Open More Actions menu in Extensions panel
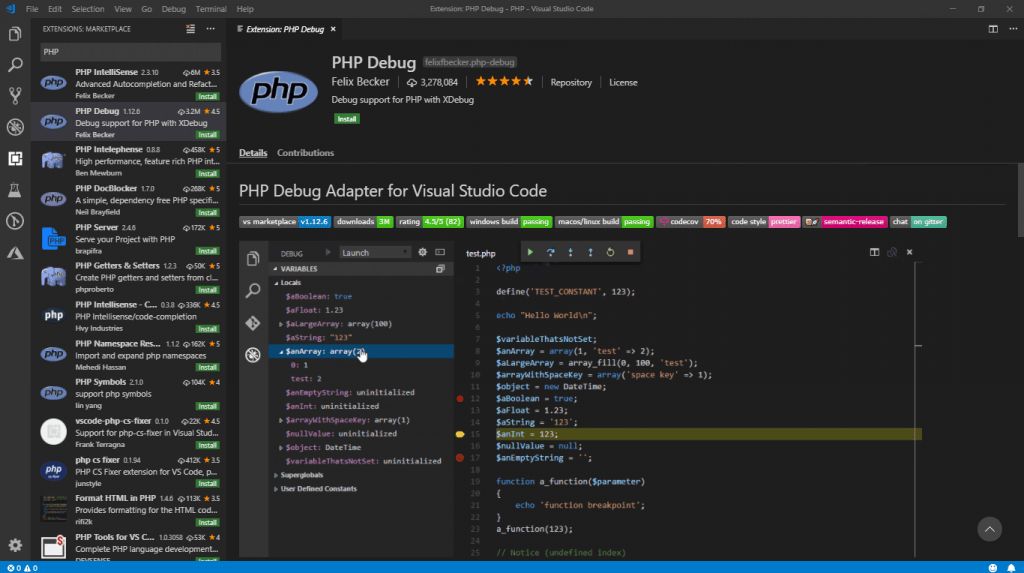Image resolution: width=1024 pixels, height=573 pixels. tap(210, 29)
